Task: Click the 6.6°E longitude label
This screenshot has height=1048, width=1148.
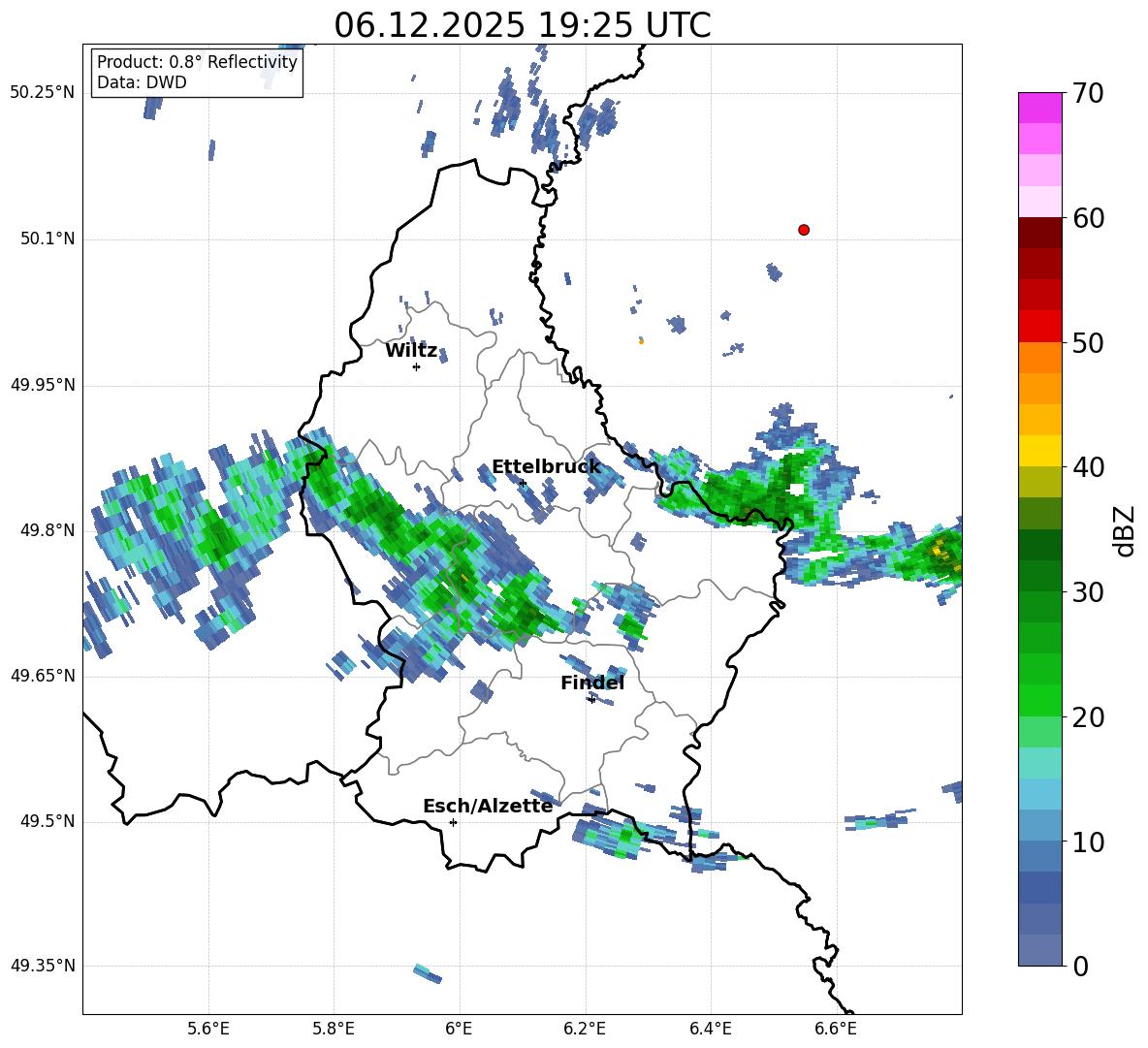Action: [x=836, y=1029]
